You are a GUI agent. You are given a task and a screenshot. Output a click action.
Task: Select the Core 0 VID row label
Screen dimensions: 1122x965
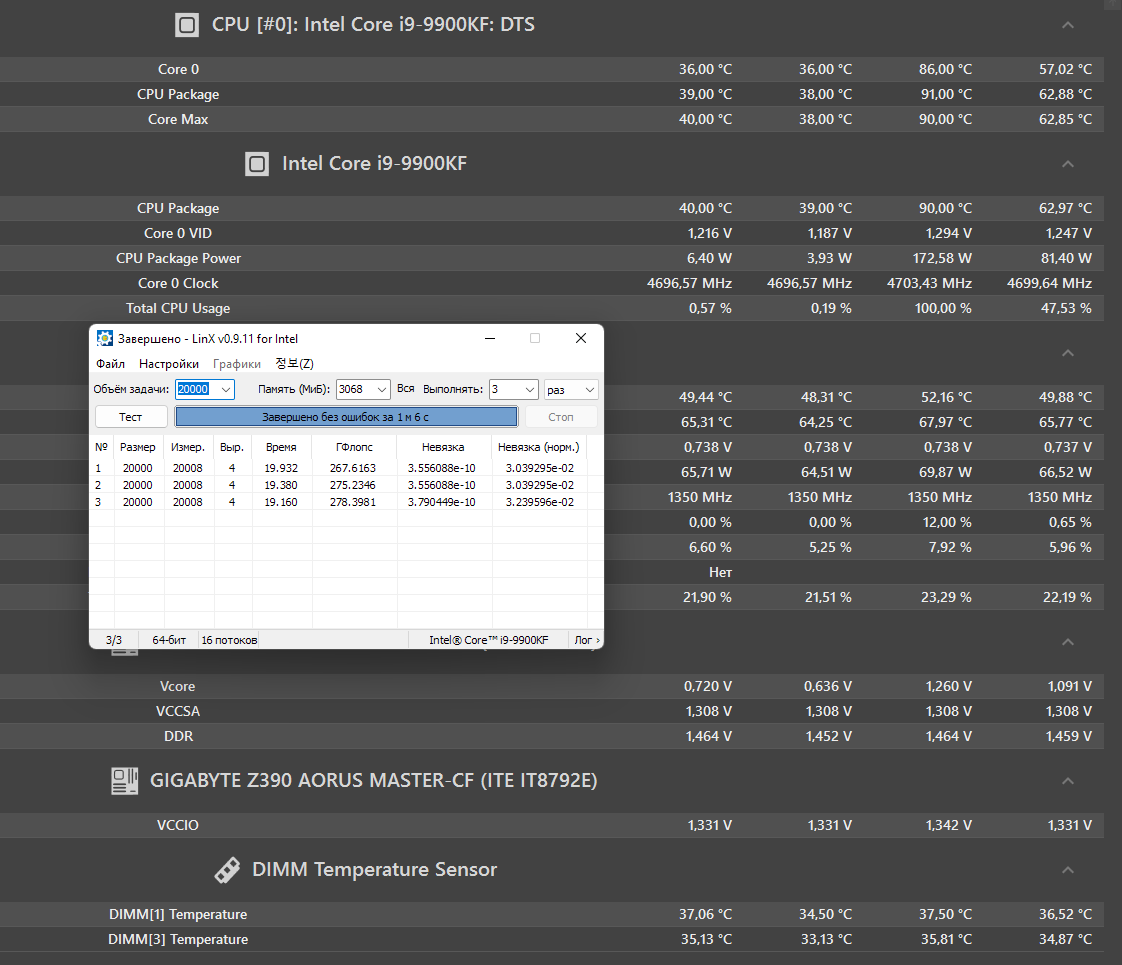pyautogui.click(x=178, y=233)
